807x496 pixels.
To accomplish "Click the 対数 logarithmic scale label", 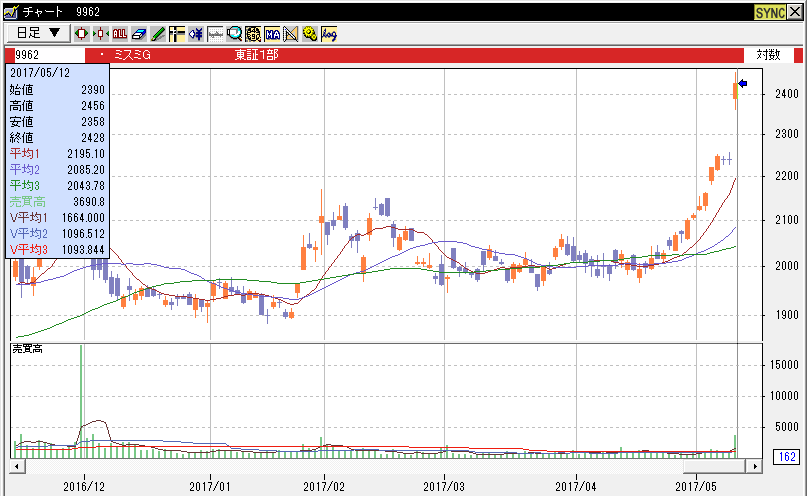I will 768,54.
